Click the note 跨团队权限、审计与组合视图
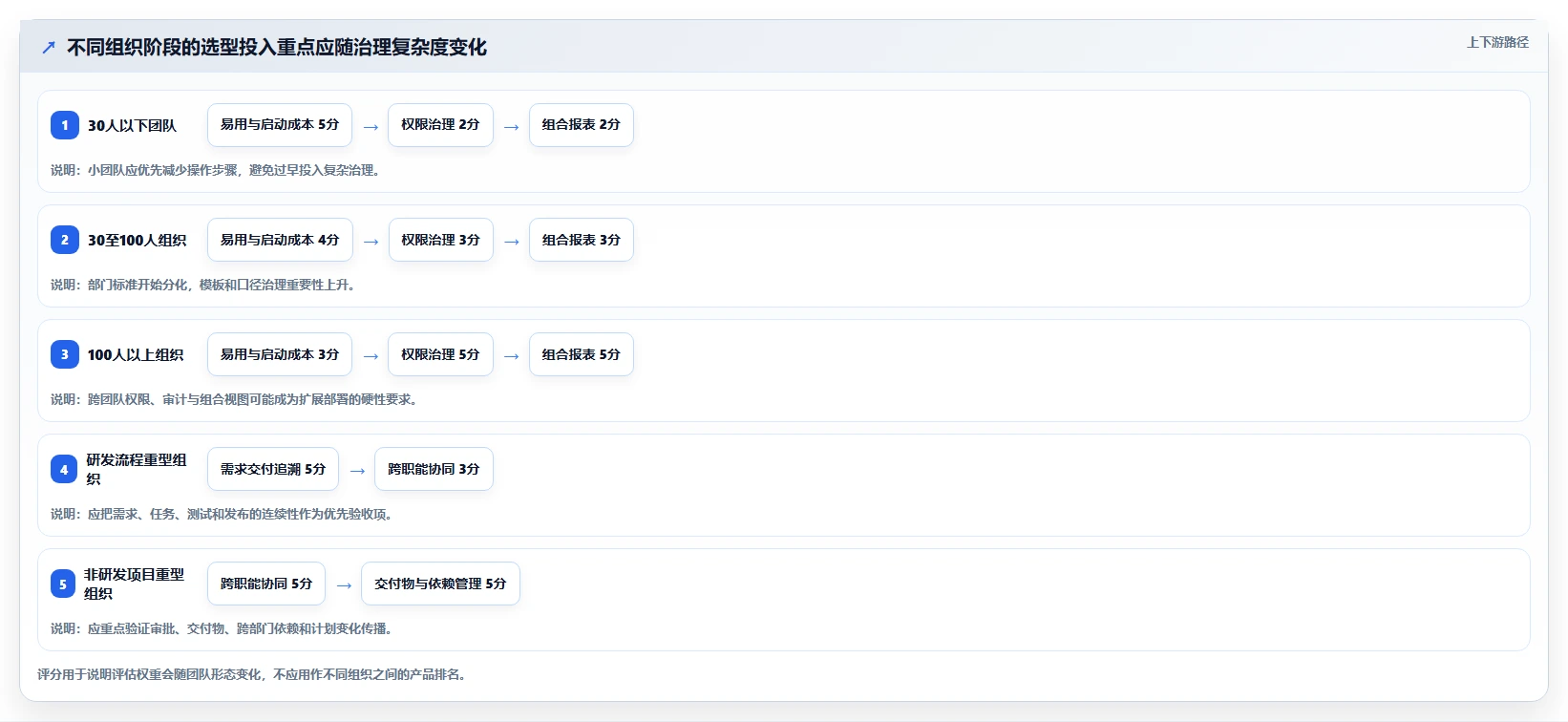The height and width of the screenshot is (722, 1568). pos(236,399)
